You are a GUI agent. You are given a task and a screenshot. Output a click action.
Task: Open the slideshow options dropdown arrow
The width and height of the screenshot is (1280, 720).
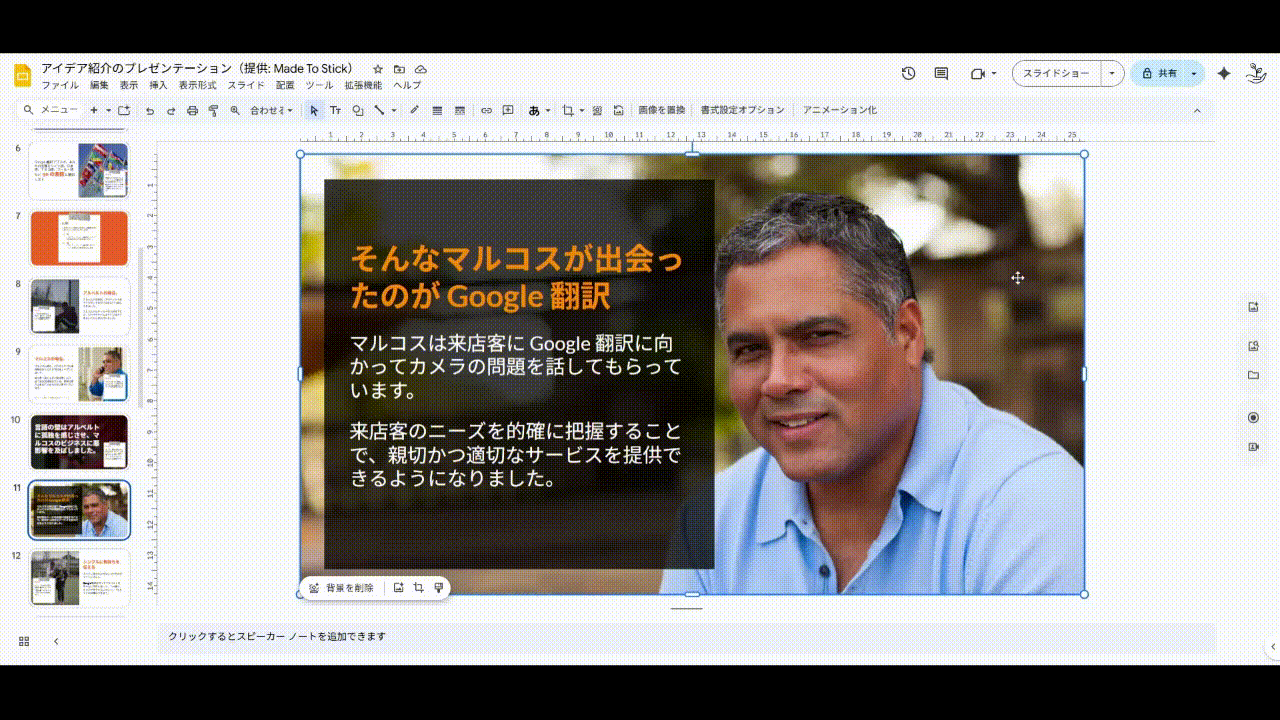[1112, 73]
